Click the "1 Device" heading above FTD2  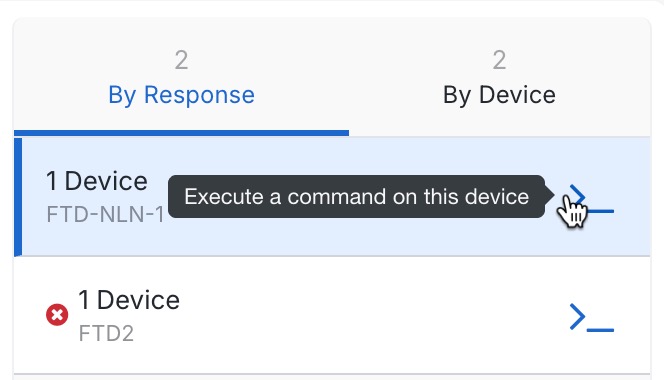pyautogui.click(x=129, y=300)
